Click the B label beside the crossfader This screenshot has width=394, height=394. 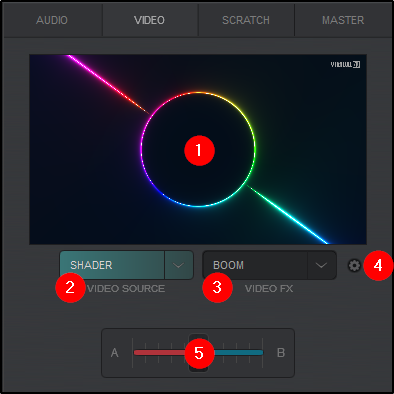281,353
